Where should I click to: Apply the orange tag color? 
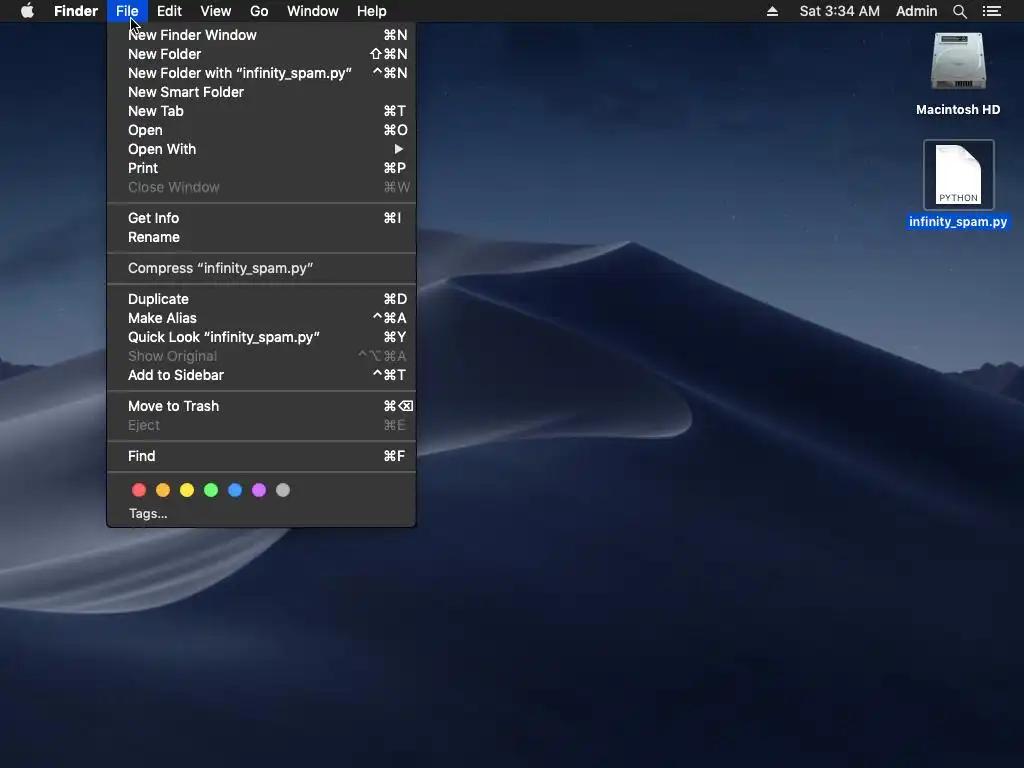coord(163,490)
